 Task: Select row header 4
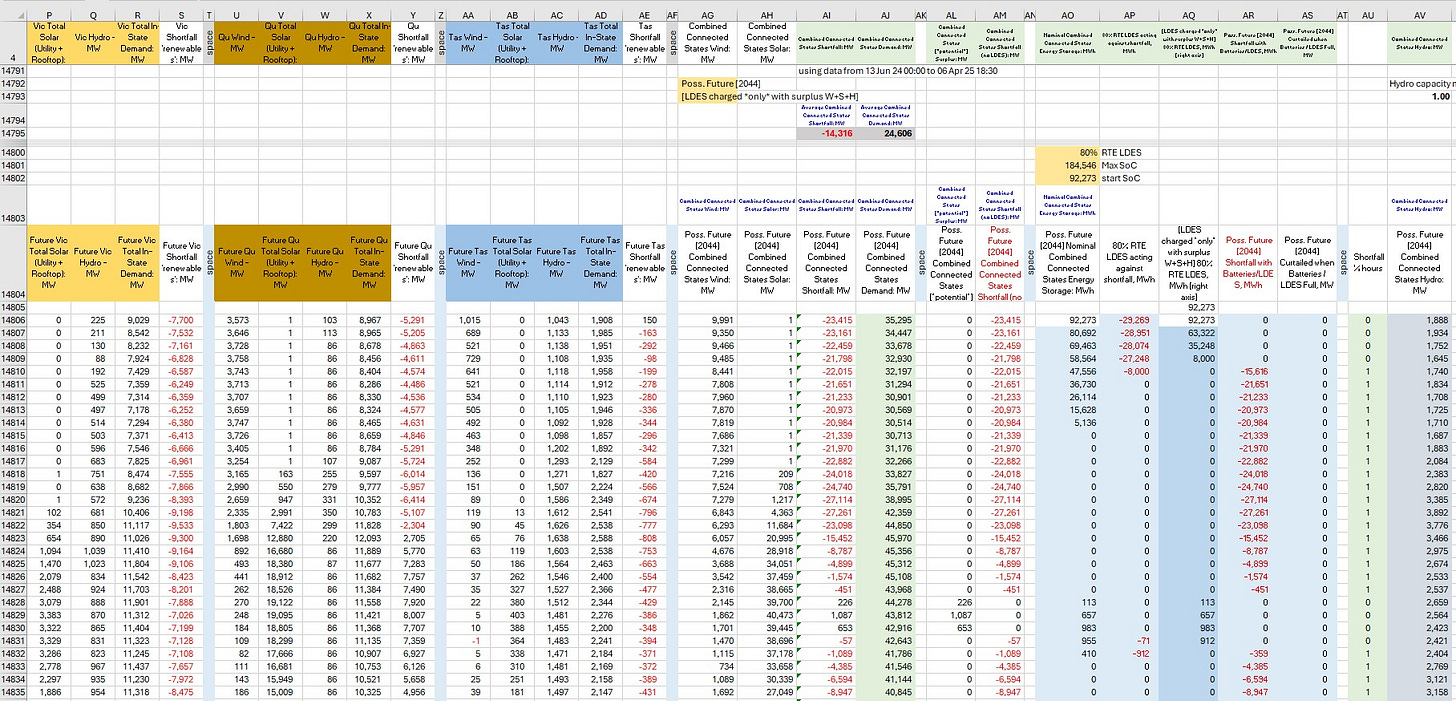tap(13, 44)
